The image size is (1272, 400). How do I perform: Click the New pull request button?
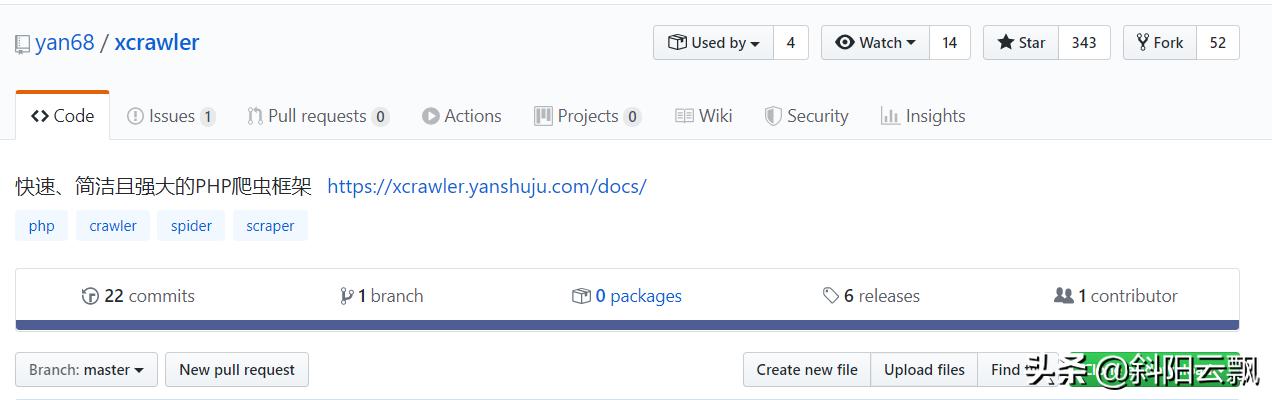[x=237, y=370]
